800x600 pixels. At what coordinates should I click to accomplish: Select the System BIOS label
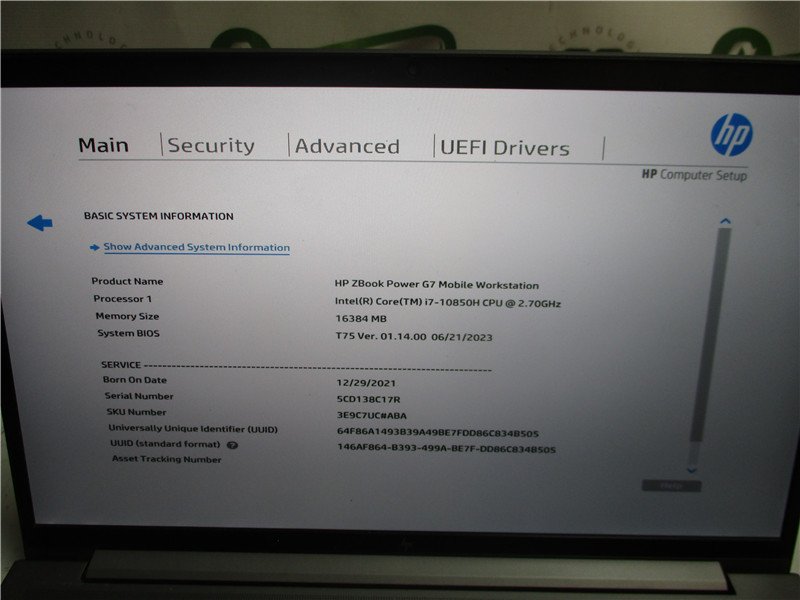(129, 333)
